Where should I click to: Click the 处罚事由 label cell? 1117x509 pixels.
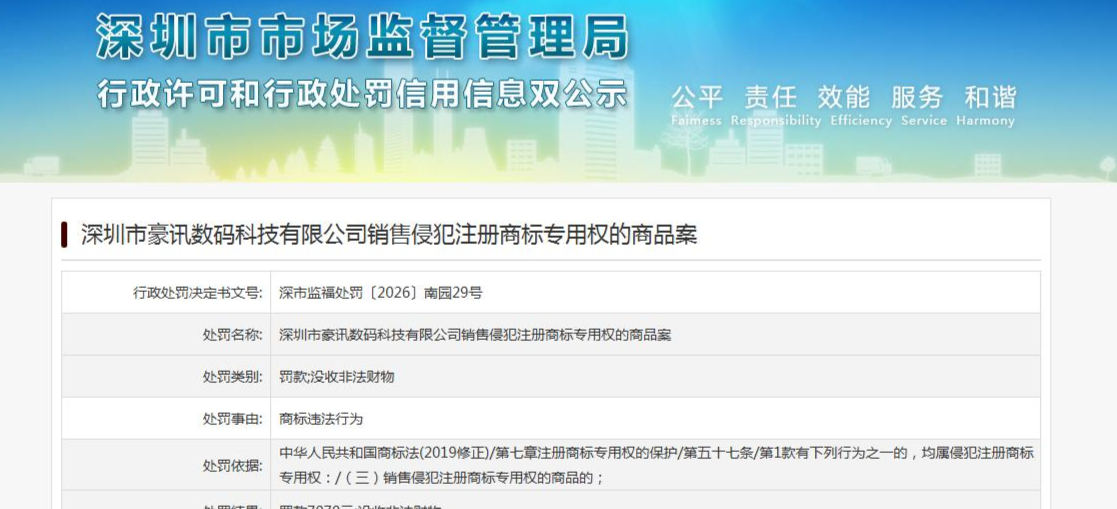coord(166,419)
